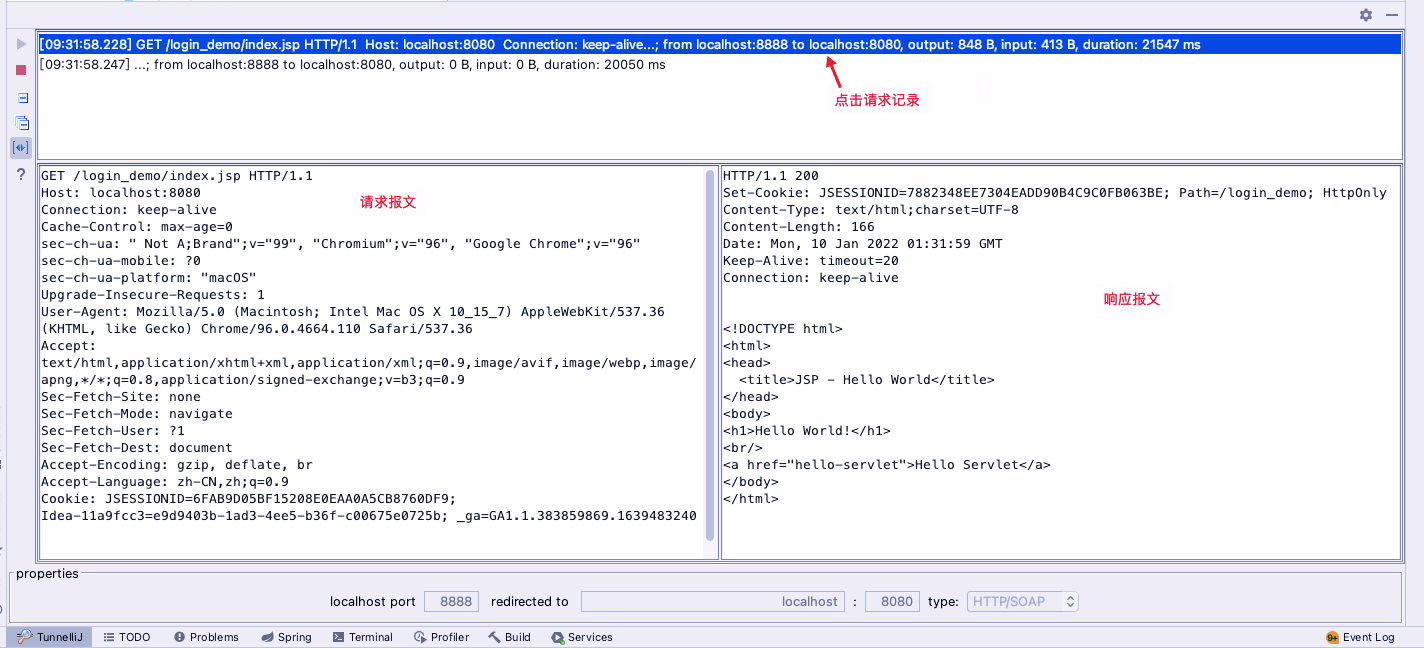This screenshot has width=1424, height=648.
Task: Click the 'Accept-Language: zh-CN,zh;q=0.9' line
Action: (165, 482)
